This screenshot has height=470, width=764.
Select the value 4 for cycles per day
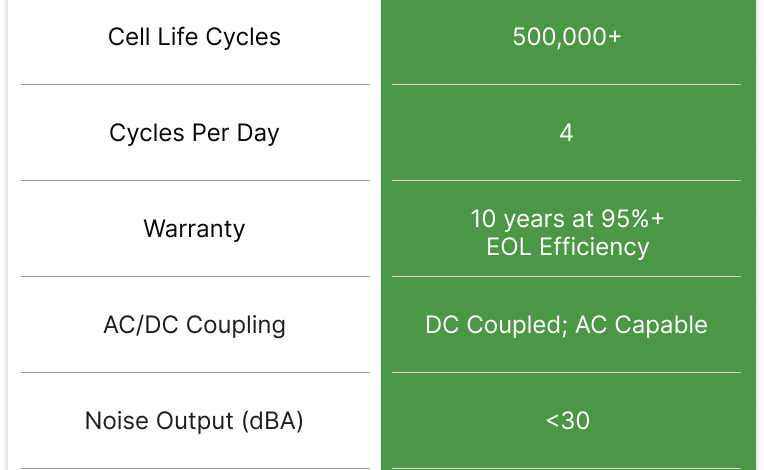(x=566, y=133)
